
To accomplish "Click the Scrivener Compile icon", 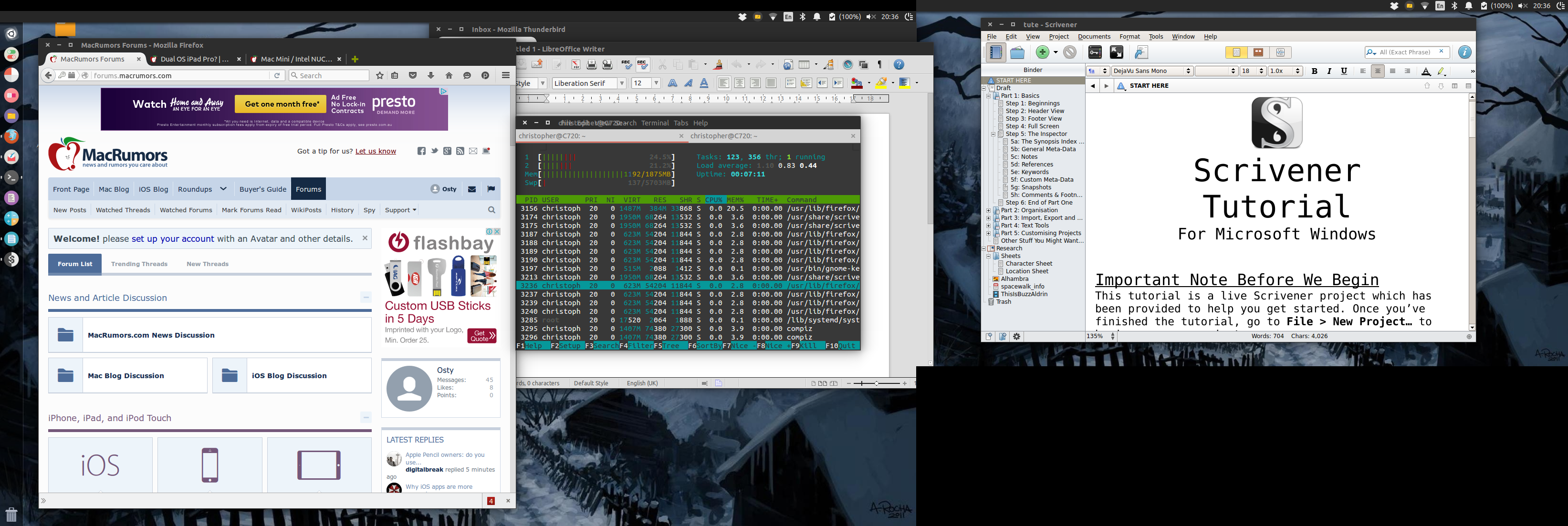I will [x=1141, y=53].
